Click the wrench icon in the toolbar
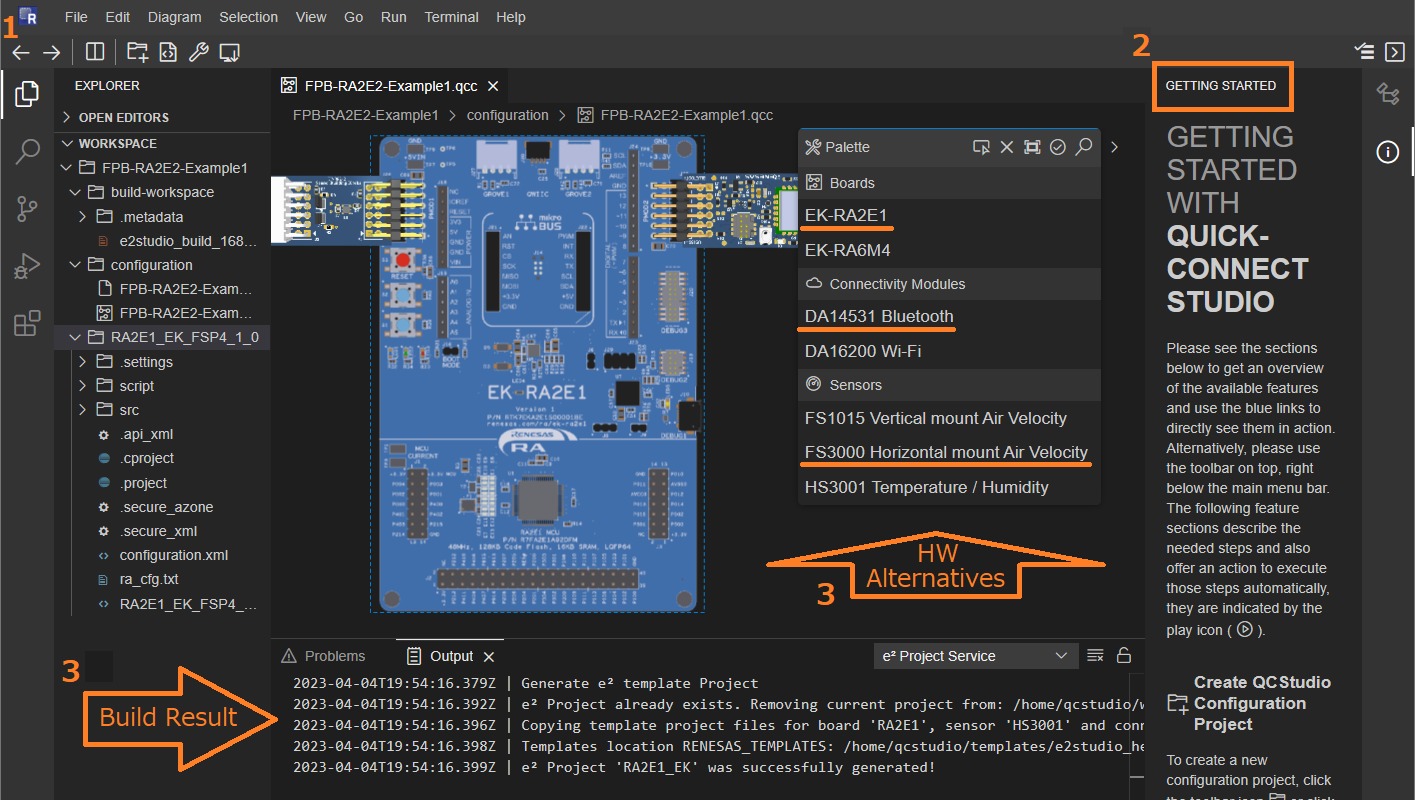Image resolution: width=1415 pixels, height=800 pixels. tap(198, 51)
